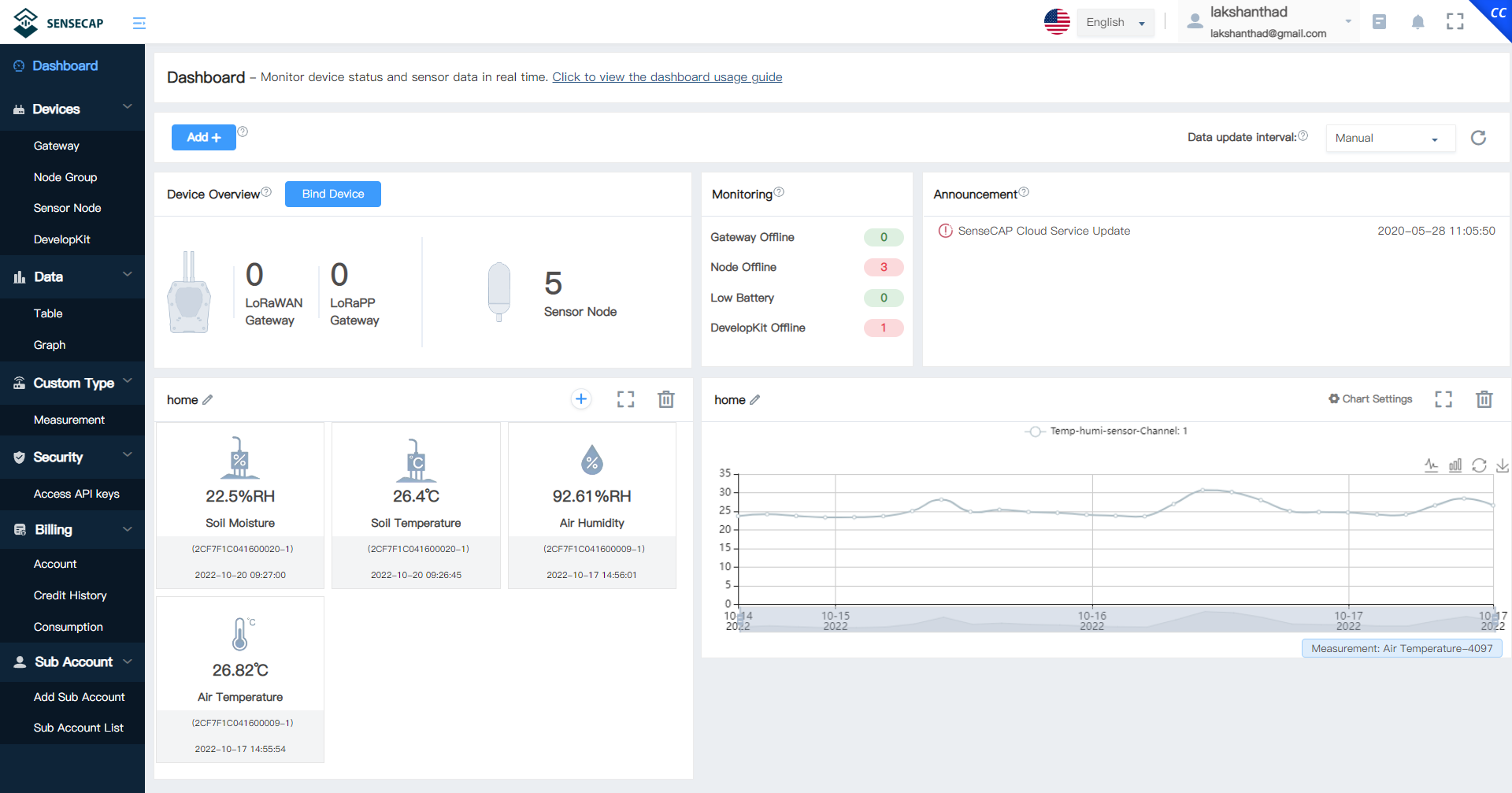Click help icon next to Add button
Screen dimensions: 1512x793
click(243, 132)
